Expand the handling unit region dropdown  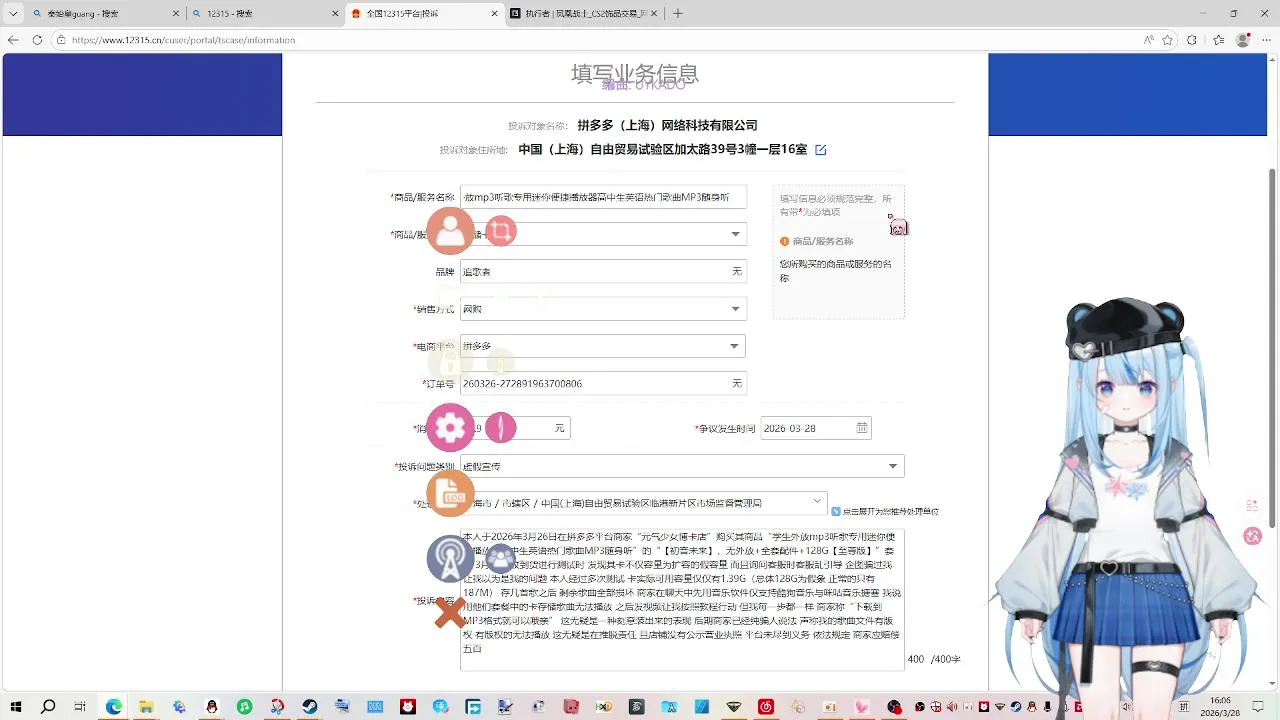pyautogui.click(x=817, y=501)
